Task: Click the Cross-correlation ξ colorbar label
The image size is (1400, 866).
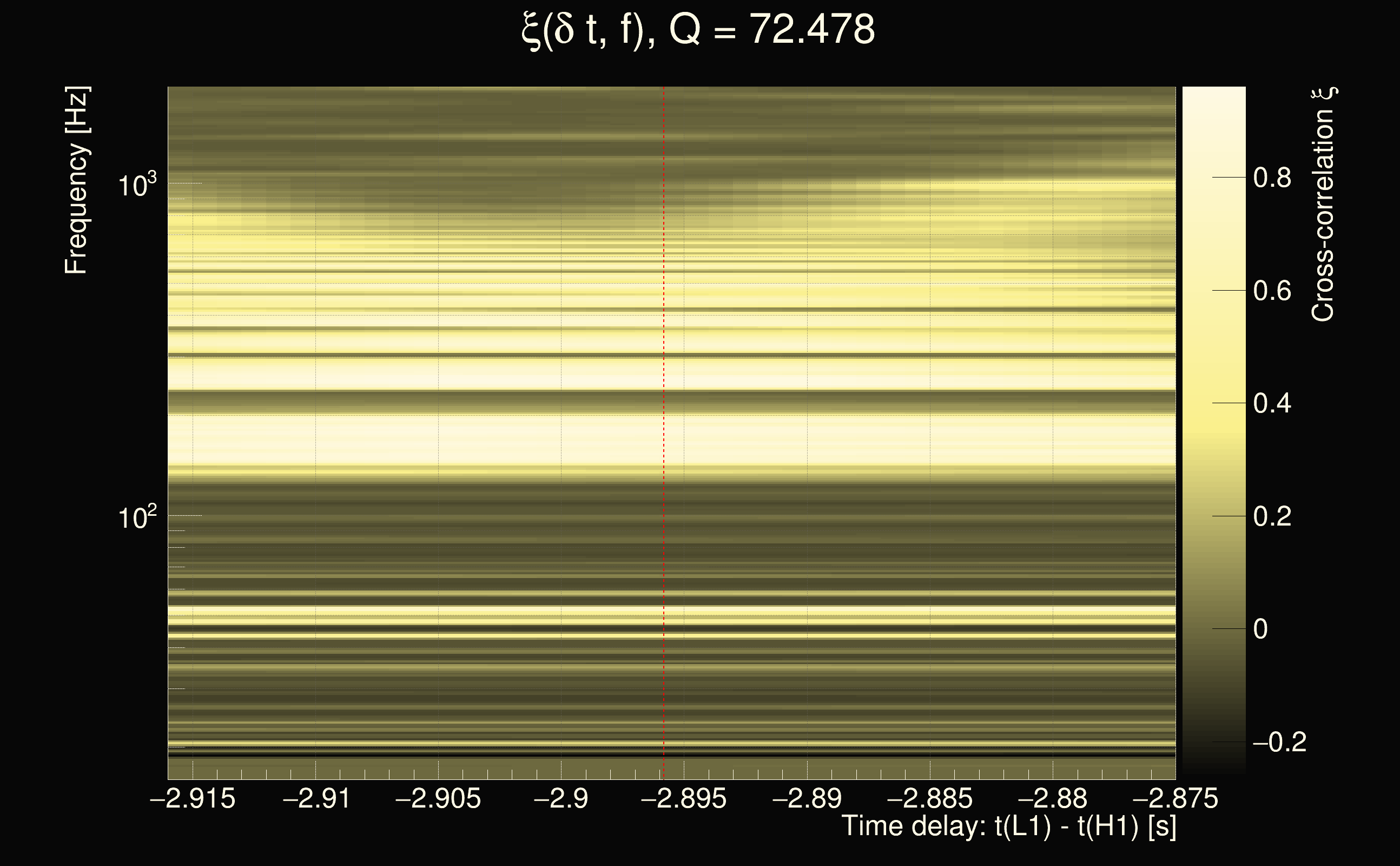Action: coord(1323,204)
